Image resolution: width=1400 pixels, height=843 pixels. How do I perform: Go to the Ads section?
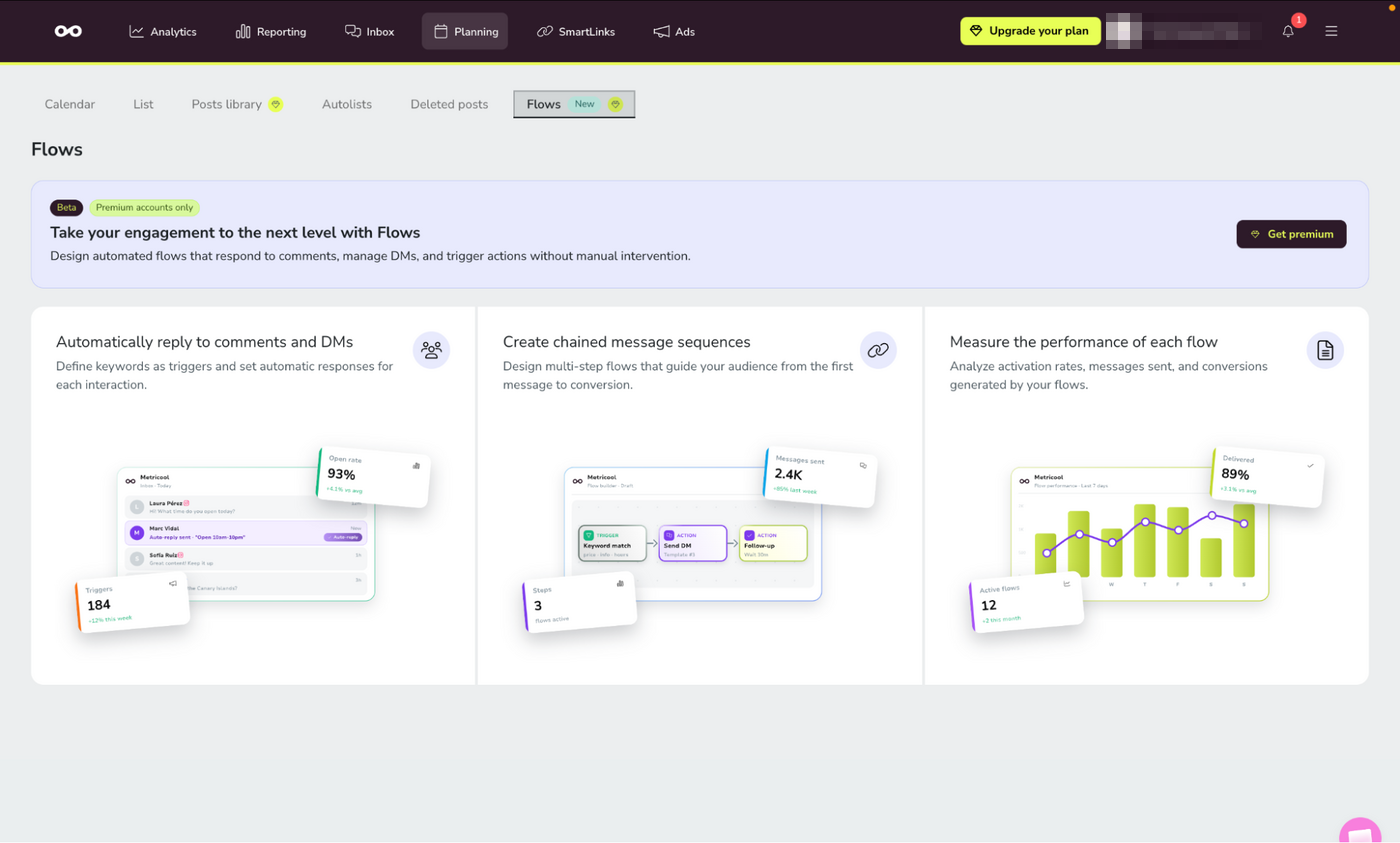tap(674, 31)
